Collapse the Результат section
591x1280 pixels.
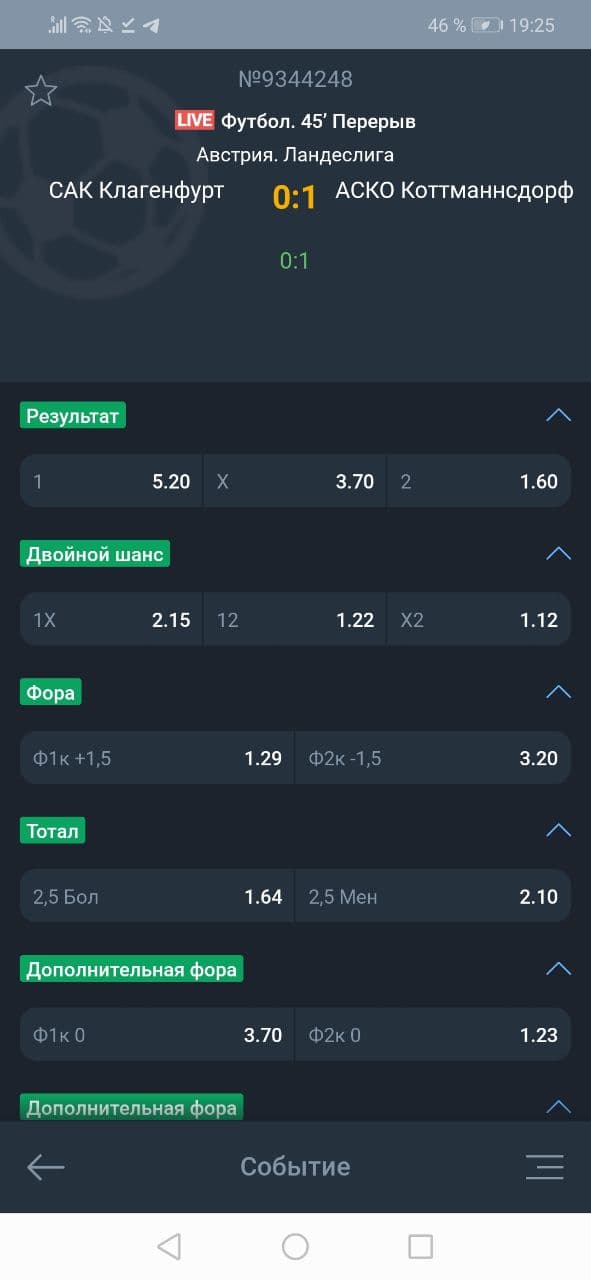coord(558,415)
